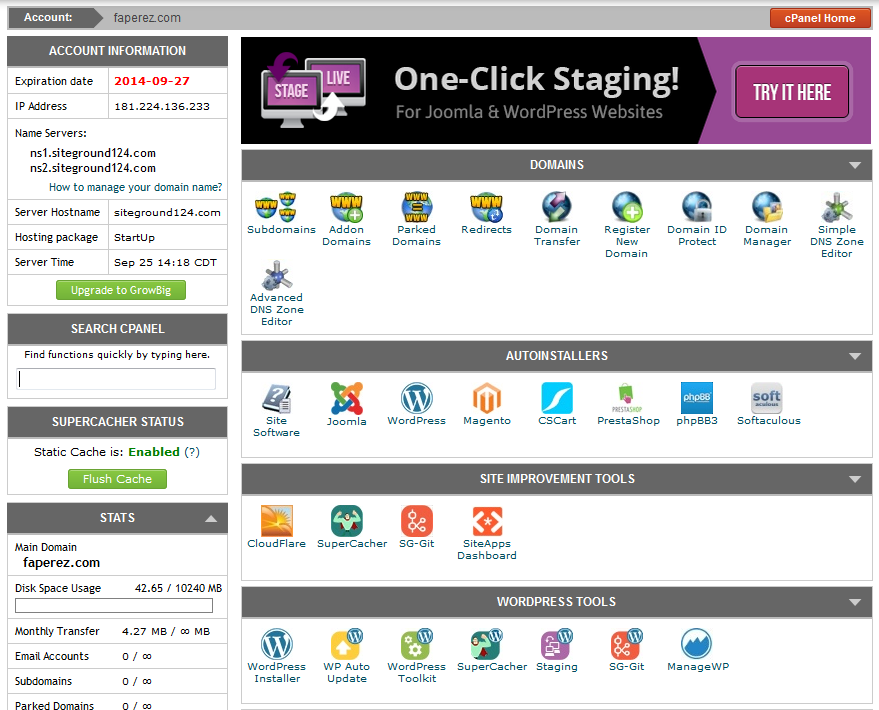Click the faperez.com account name in header
The height and width of the screenshot is (710, 879).
coord(147,18)
